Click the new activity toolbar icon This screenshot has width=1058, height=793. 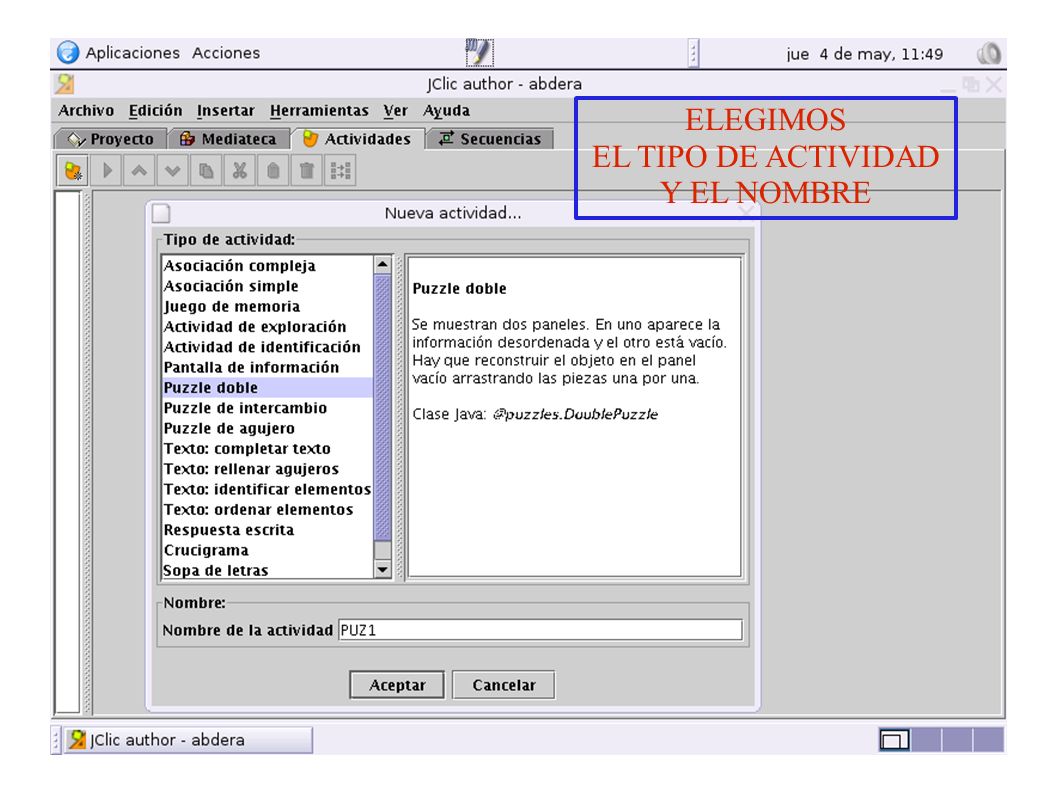click(x=73, y=171)
